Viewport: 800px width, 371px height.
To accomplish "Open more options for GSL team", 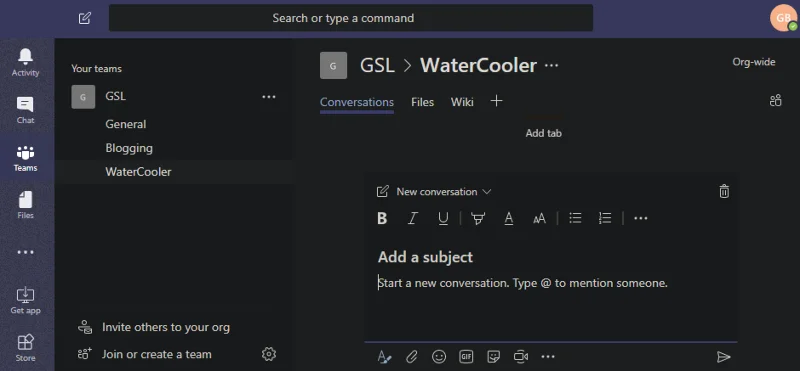I will [269, 96].
